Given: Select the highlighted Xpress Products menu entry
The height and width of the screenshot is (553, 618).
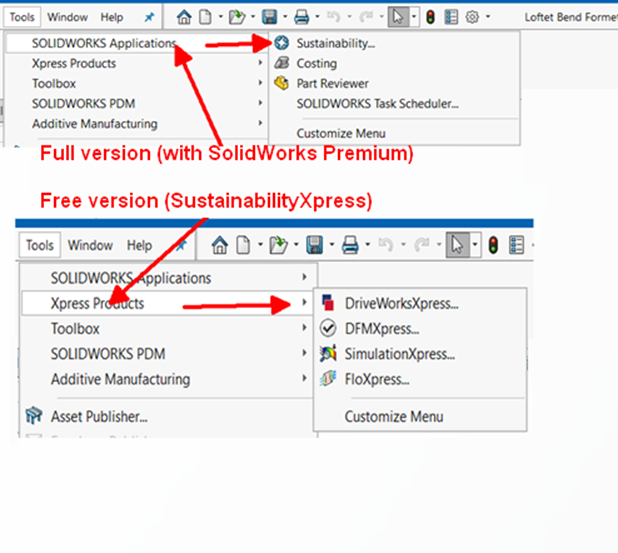Looking at the screenshot, I should click(x=97, y=303).
